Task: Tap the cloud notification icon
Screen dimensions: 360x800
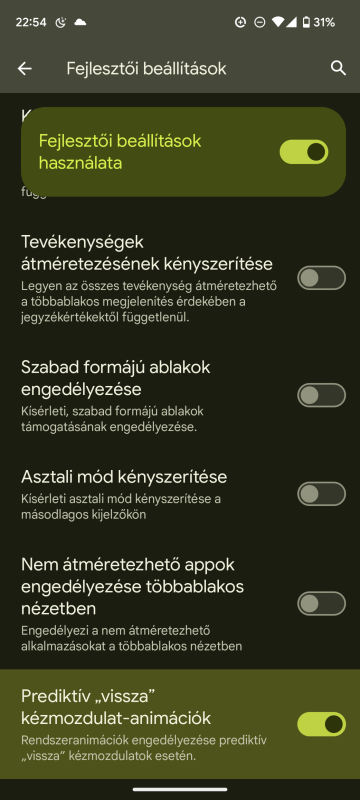Action: tap(80, 22)
